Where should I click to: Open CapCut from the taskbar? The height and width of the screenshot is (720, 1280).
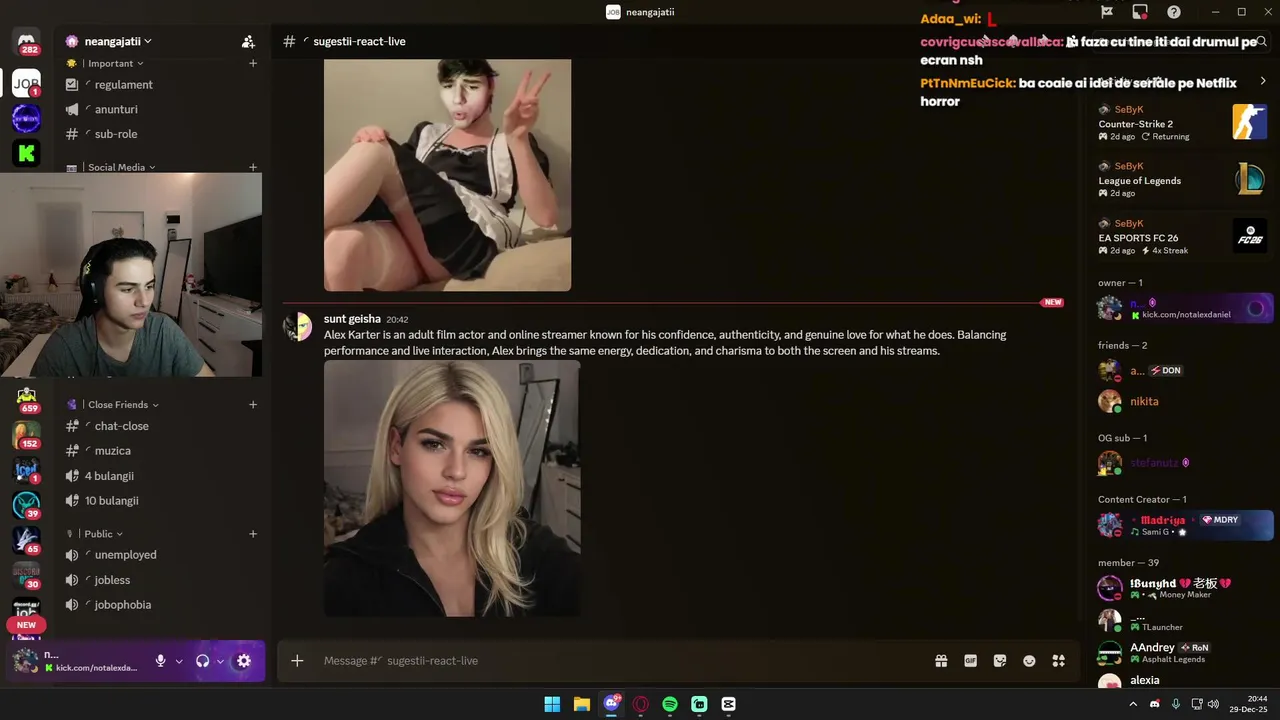[x=728, y=704]
